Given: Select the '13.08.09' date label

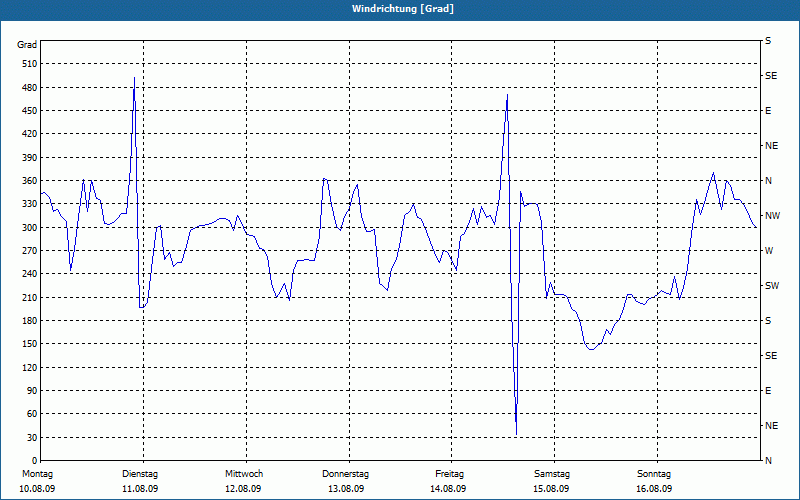Looking at the screenshot, I should point(346,489).
